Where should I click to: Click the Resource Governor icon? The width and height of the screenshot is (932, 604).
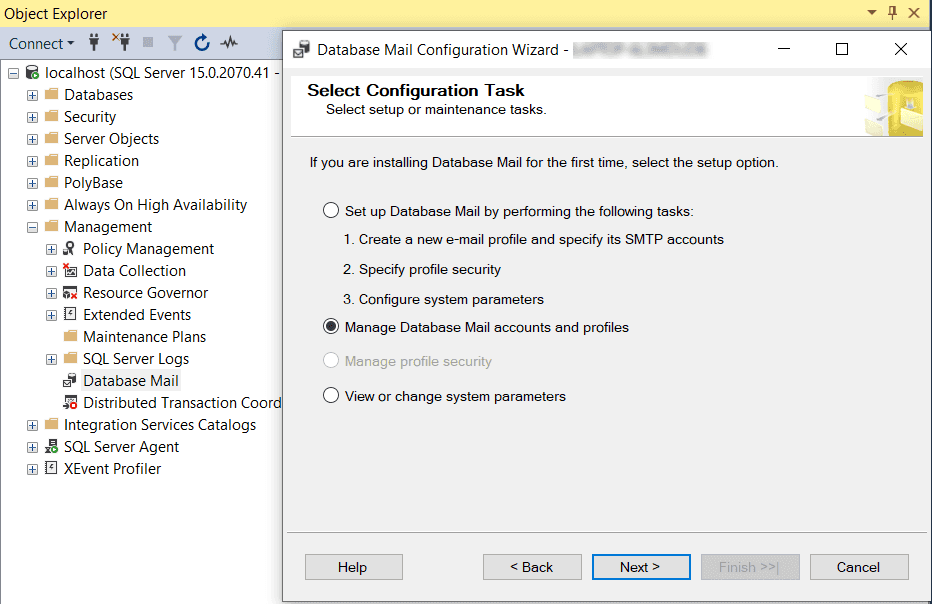point(70,293)
